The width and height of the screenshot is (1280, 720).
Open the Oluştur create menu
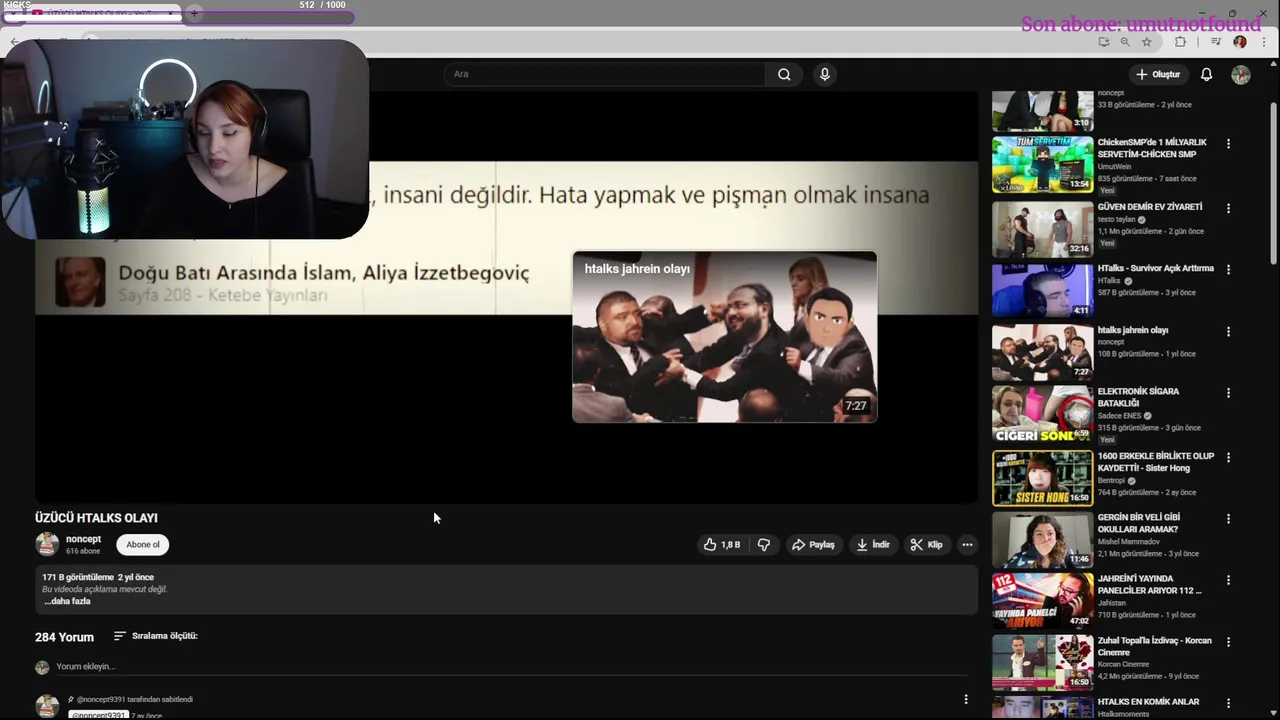click(1158, 74)
